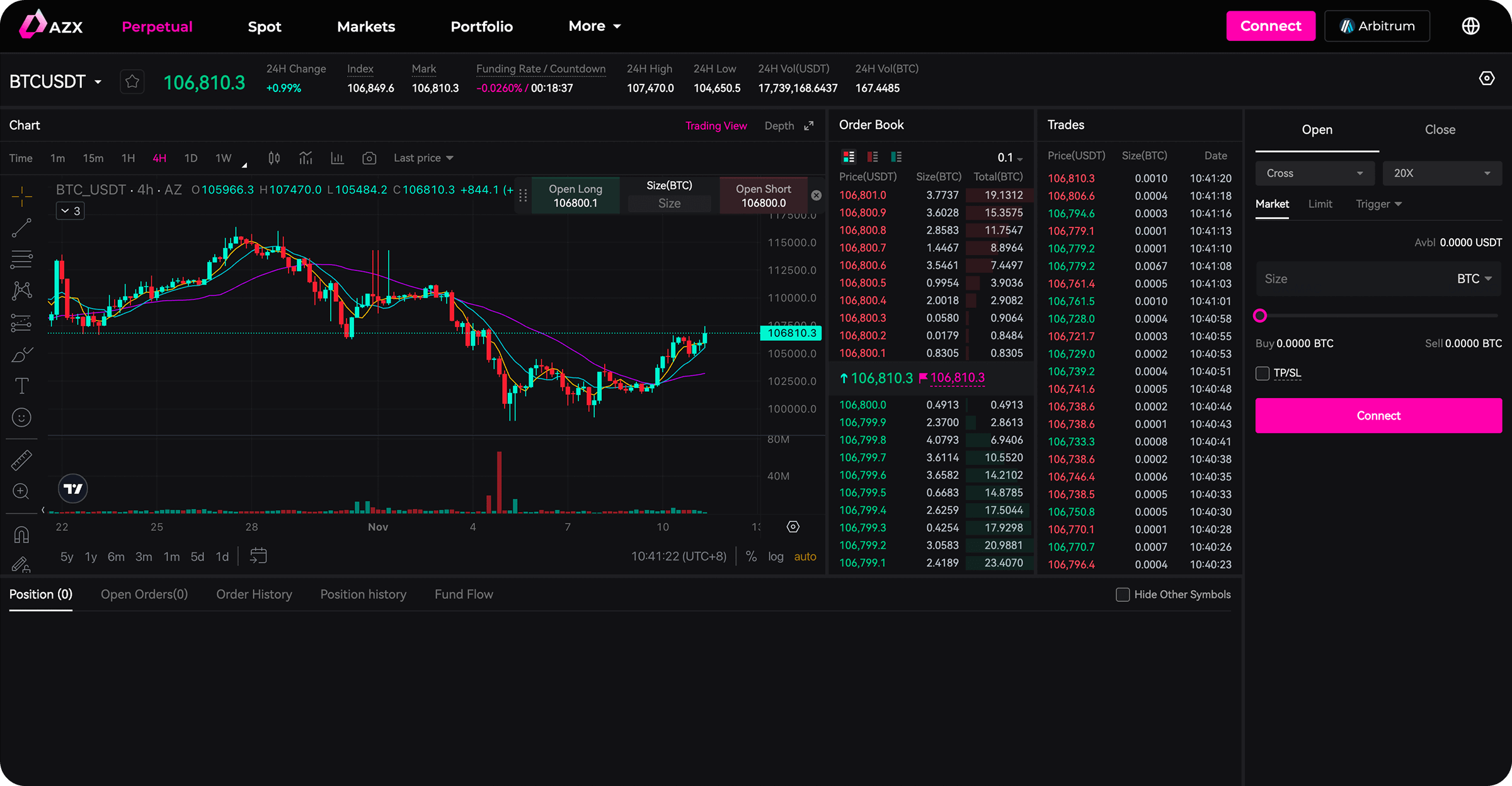Take a chart snapshot with the camera icon
1512x786 pixels.
[369, 158]
